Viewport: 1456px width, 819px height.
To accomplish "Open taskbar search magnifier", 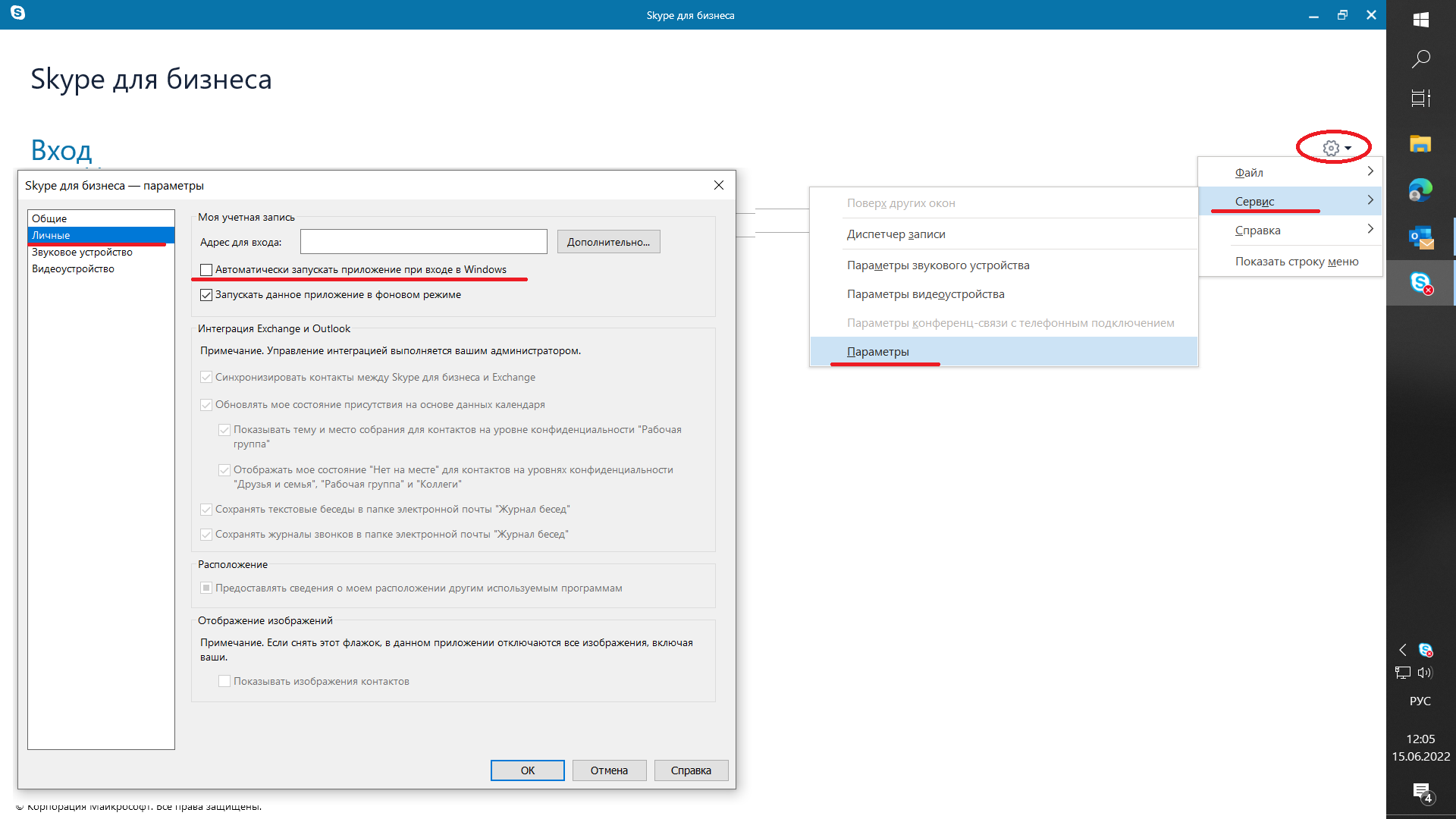I will pos(1421,58).
